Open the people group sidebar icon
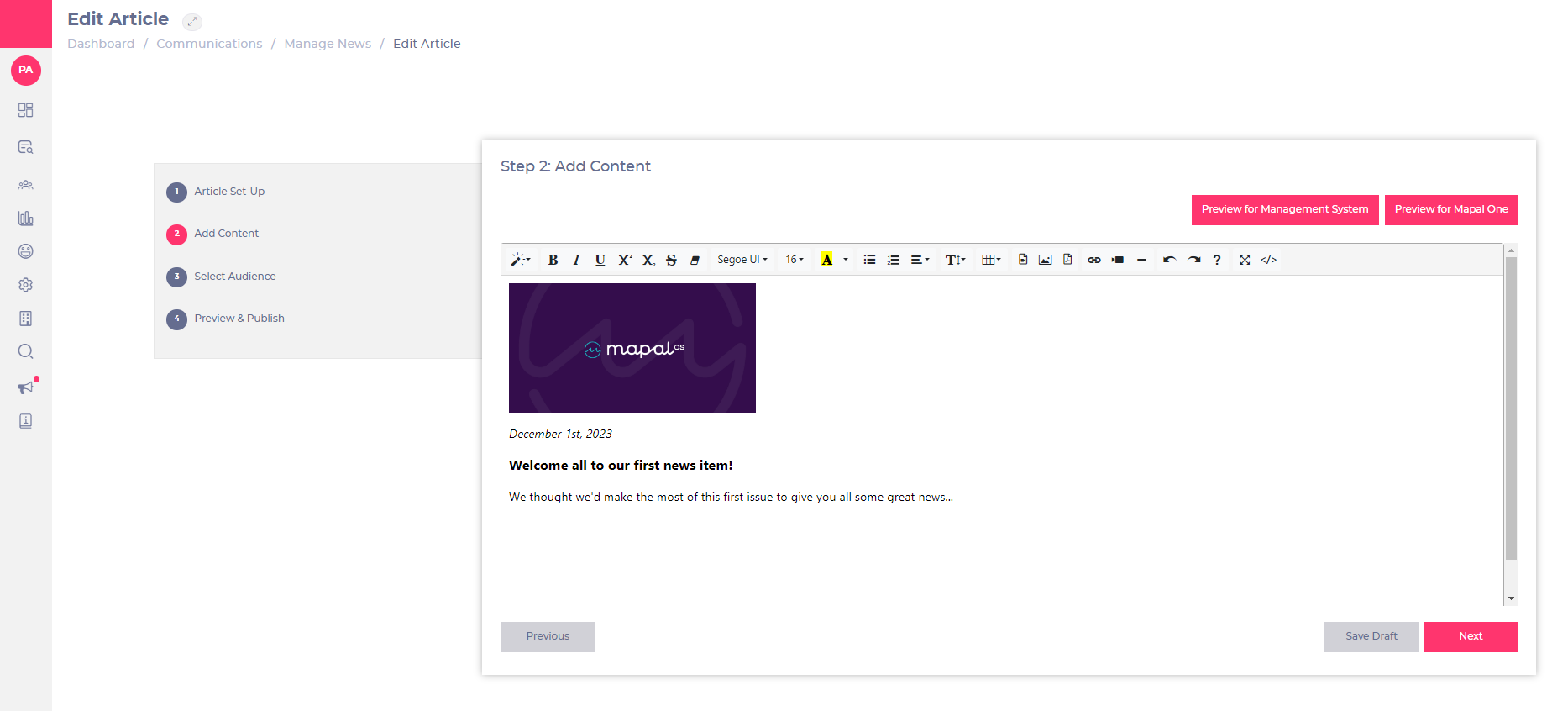Image resolution: width=1568 pixels, height=711 pixels. click(x=26, y=184)
